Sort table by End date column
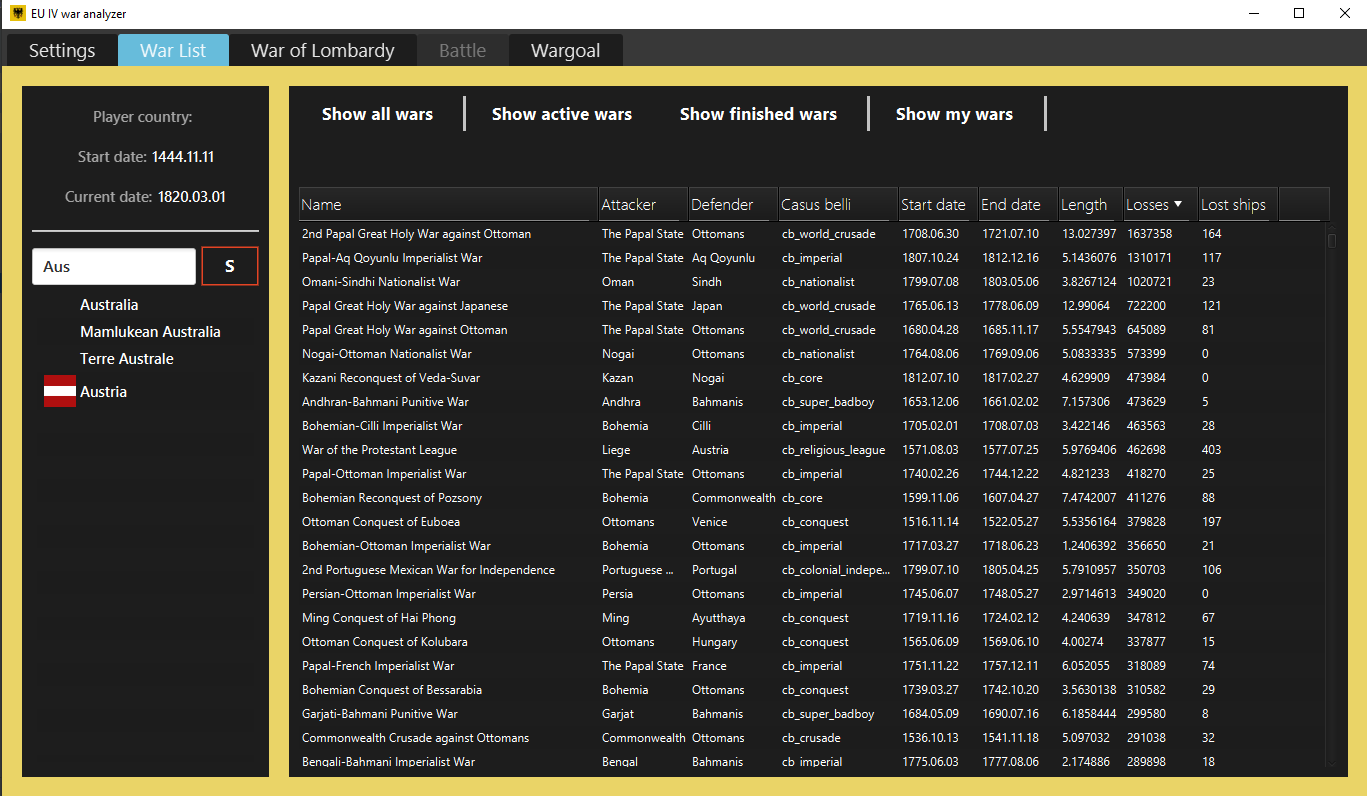1367x796 pixels. (1018, 204)
